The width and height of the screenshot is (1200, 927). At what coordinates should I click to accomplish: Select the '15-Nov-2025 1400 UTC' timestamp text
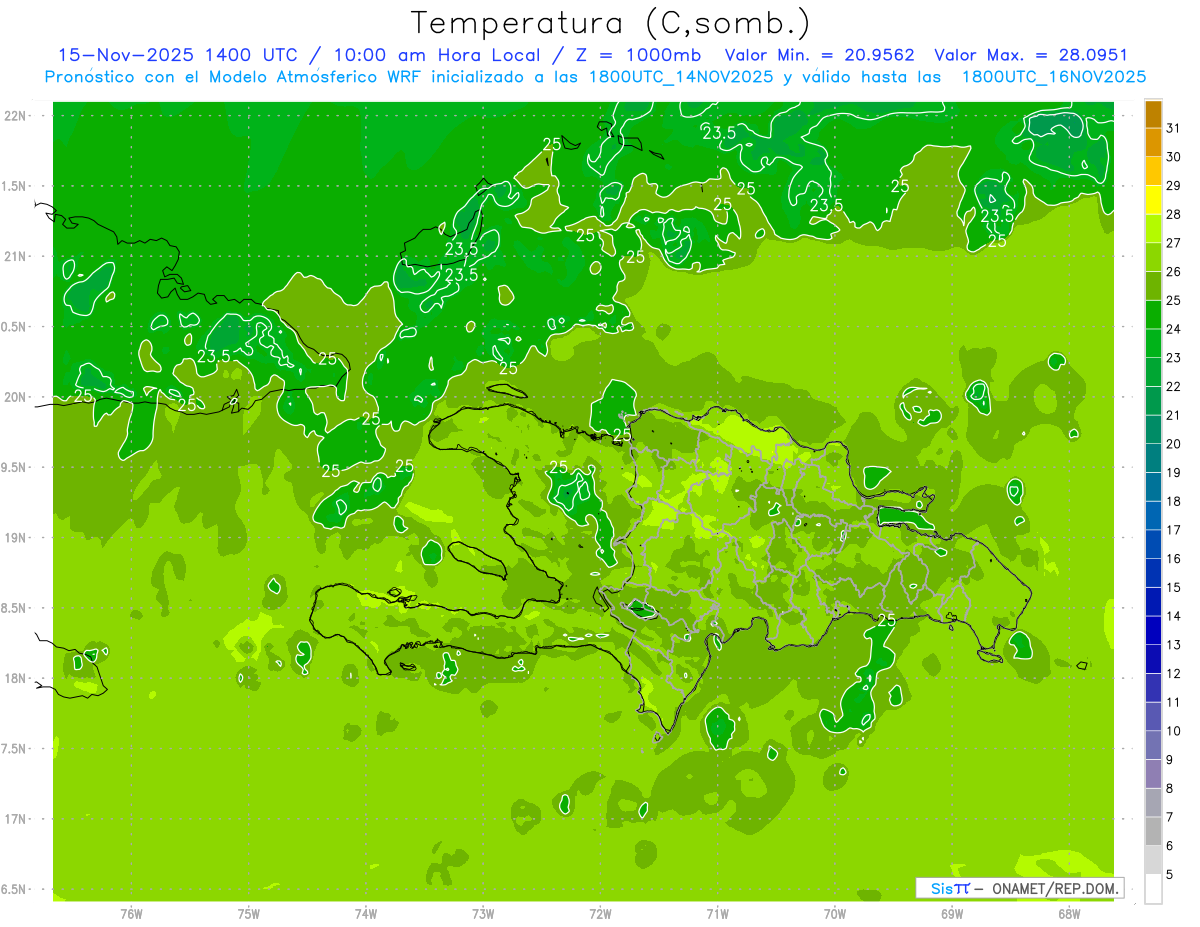pos(177,55)
